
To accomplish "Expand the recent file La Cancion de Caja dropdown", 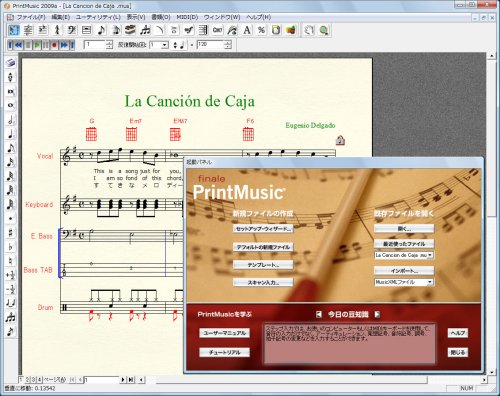I will tap(430, 255).
